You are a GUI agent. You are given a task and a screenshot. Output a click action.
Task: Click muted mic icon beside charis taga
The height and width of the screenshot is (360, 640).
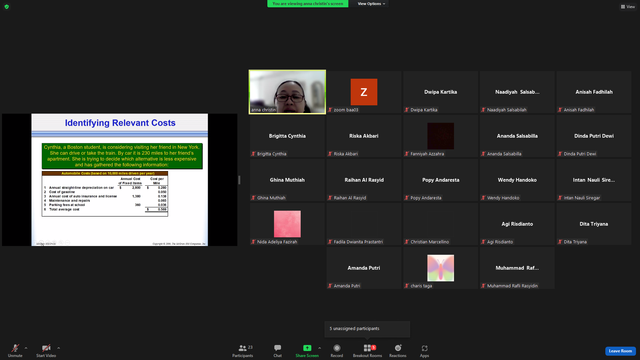pyautogui.click(x=407, y=286)
